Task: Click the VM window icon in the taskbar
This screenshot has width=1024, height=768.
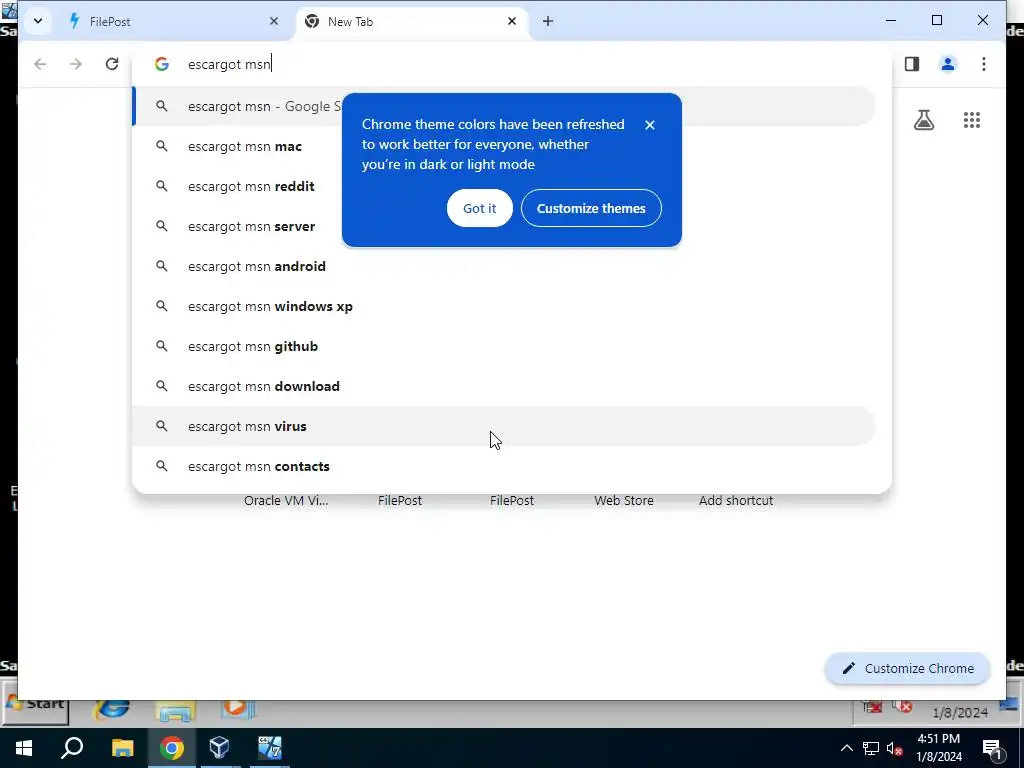Action: (x=269, y=748)
